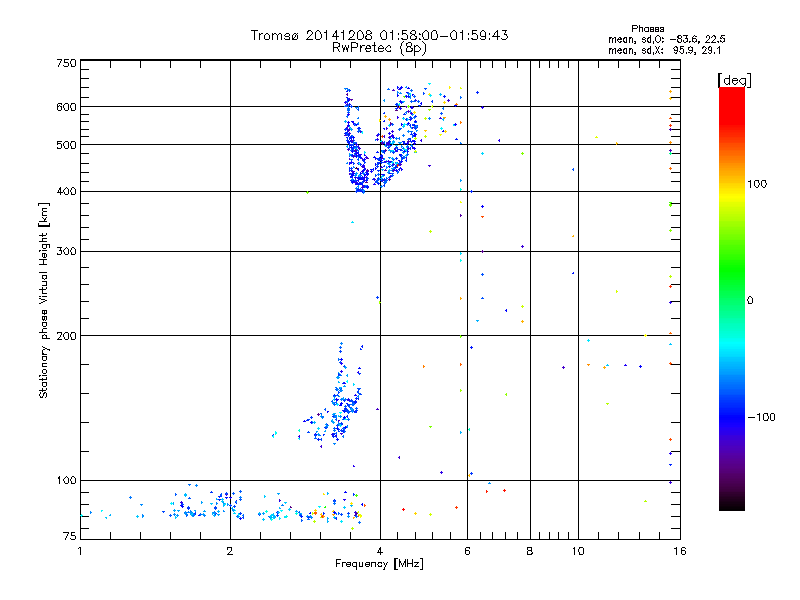Click the x-axis tick label '8'
The height and width of the screenshot is (600, 800).
(530, 551)
